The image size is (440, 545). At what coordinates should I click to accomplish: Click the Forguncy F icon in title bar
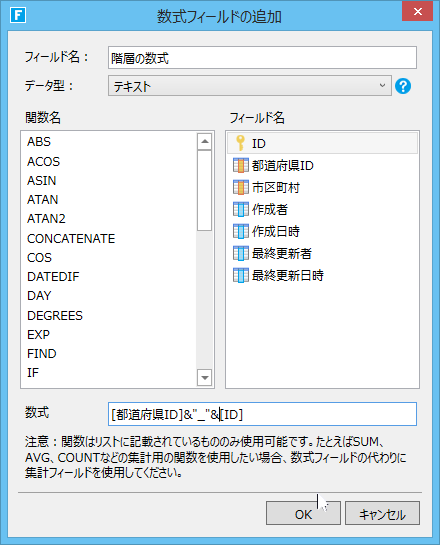pyautogui.click(x=18, y=15)
